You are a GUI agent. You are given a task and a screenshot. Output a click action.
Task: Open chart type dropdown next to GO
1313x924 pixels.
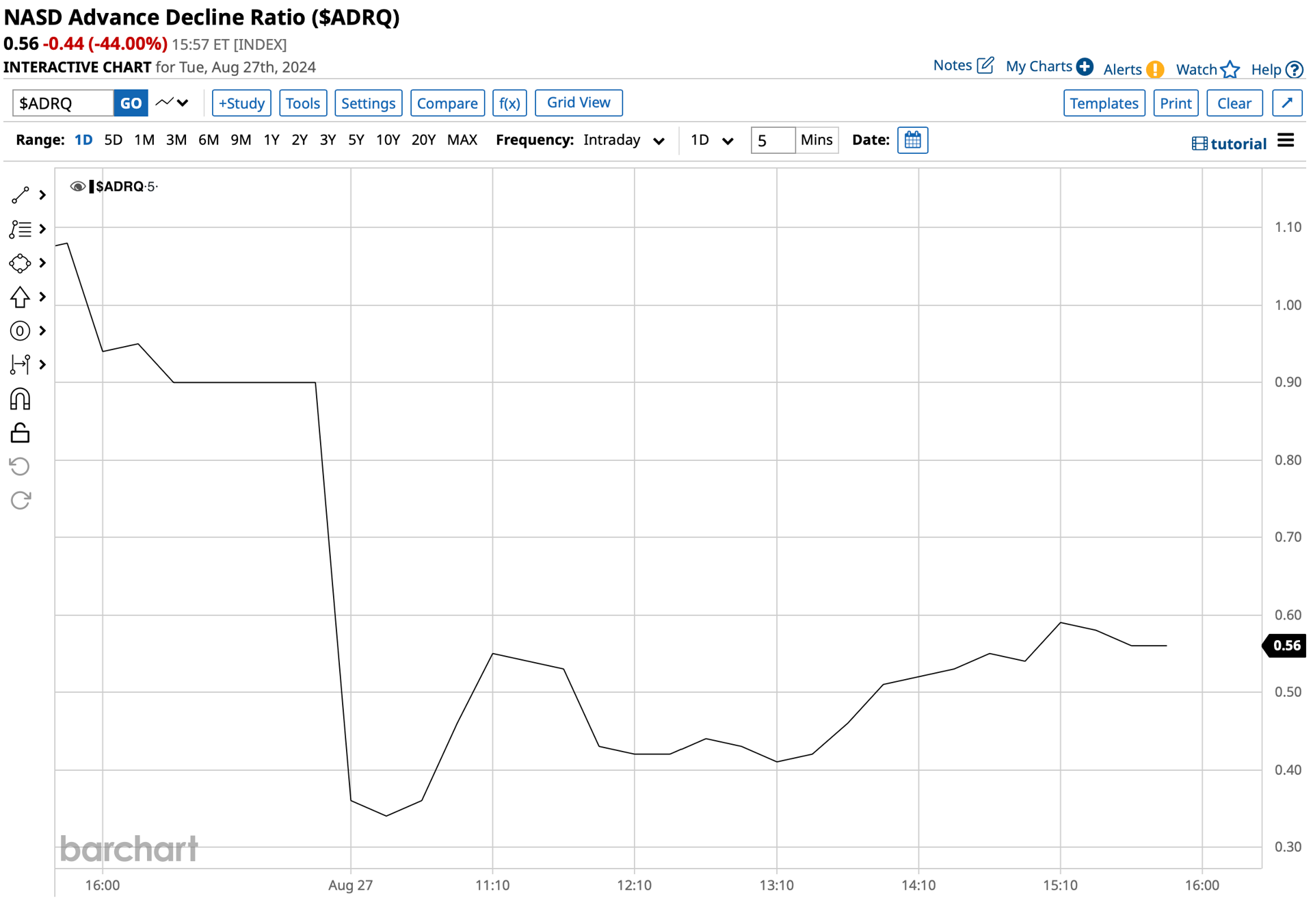[x=172, y=103]
